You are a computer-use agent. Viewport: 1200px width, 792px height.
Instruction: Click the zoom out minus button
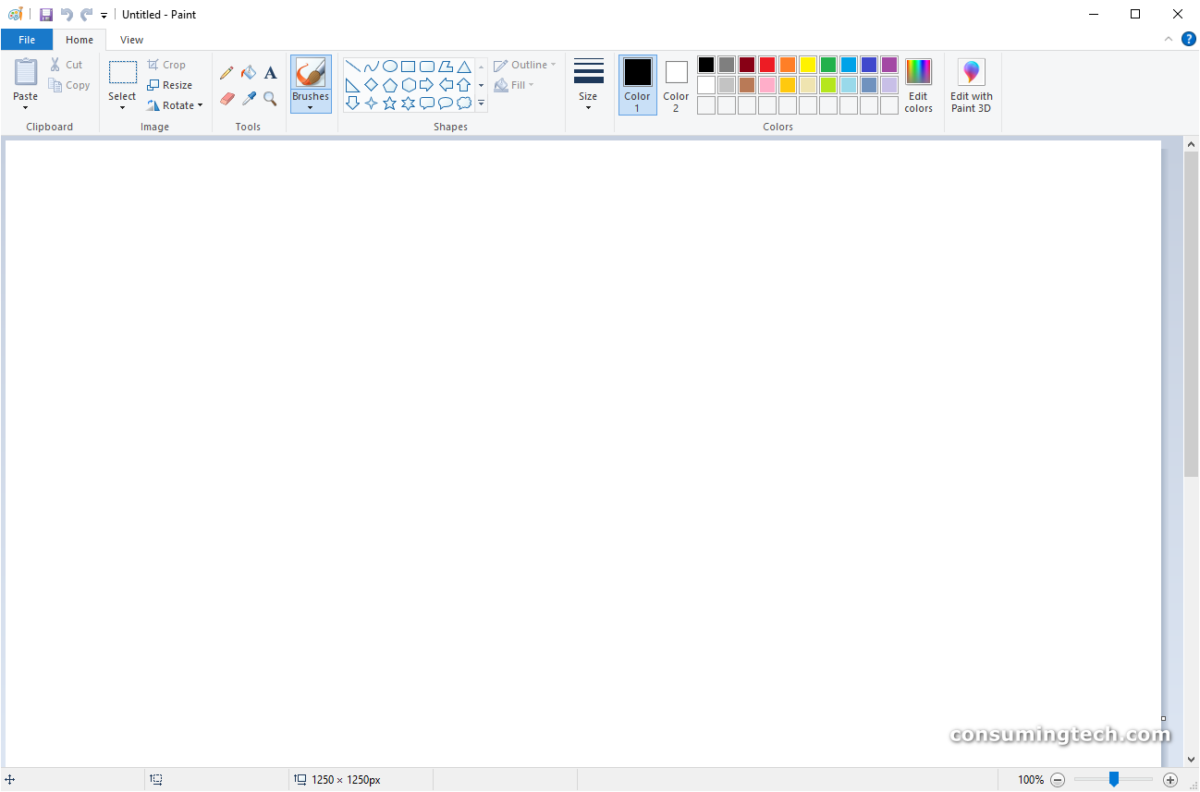(x=1058, y=780)
